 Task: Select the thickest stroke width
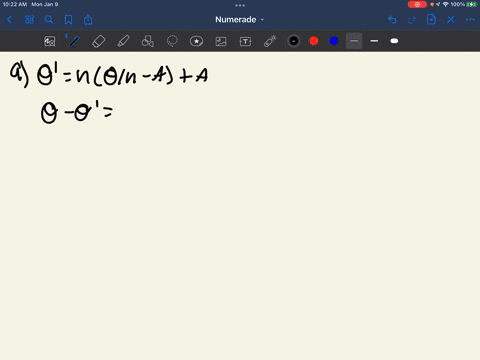coord(394,41)
